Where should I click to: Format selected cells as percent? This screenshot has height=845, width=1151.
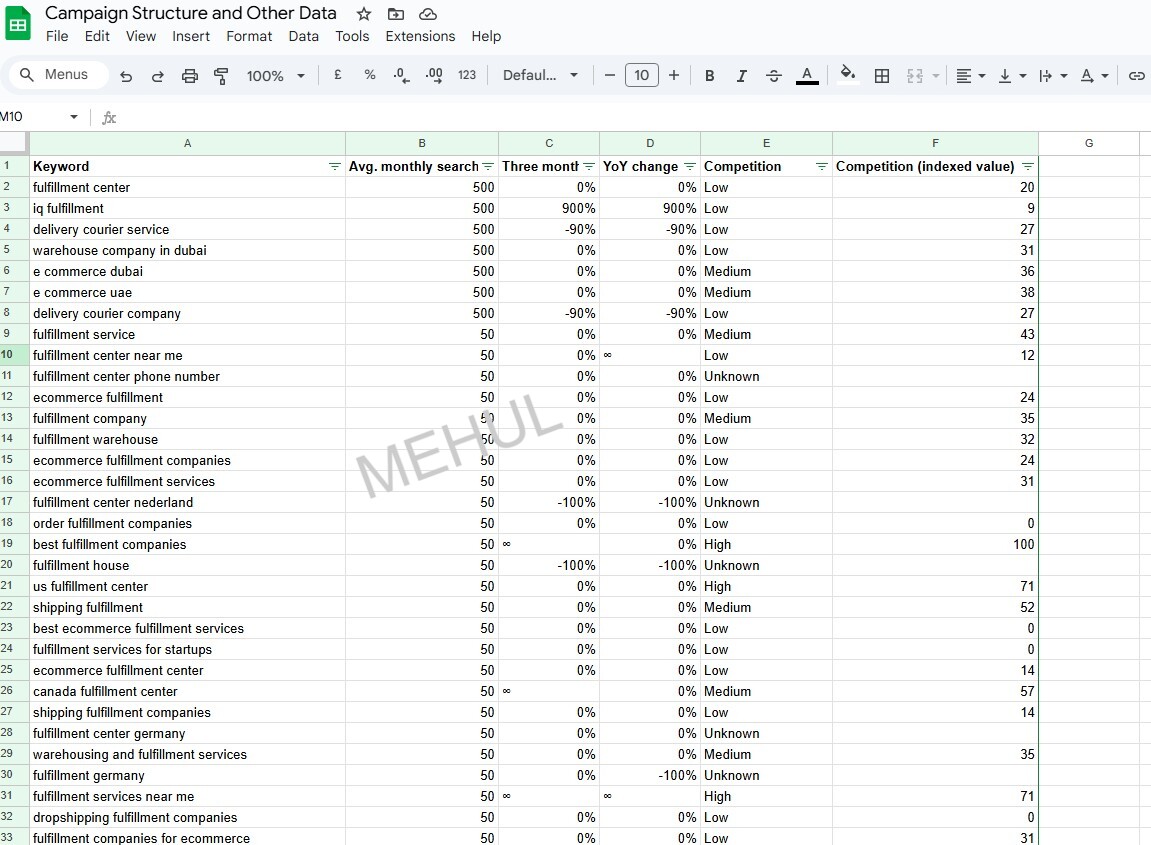point(369,75)
